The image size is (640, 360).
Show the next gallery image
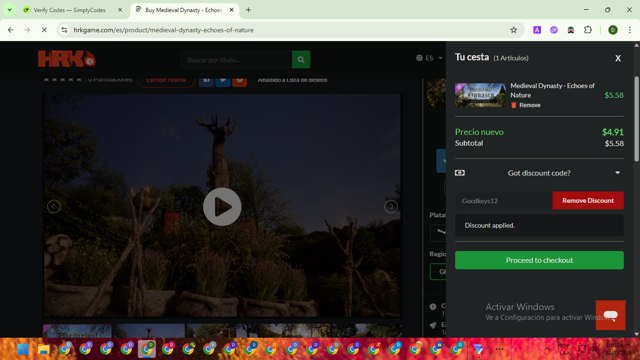[391, 207]
